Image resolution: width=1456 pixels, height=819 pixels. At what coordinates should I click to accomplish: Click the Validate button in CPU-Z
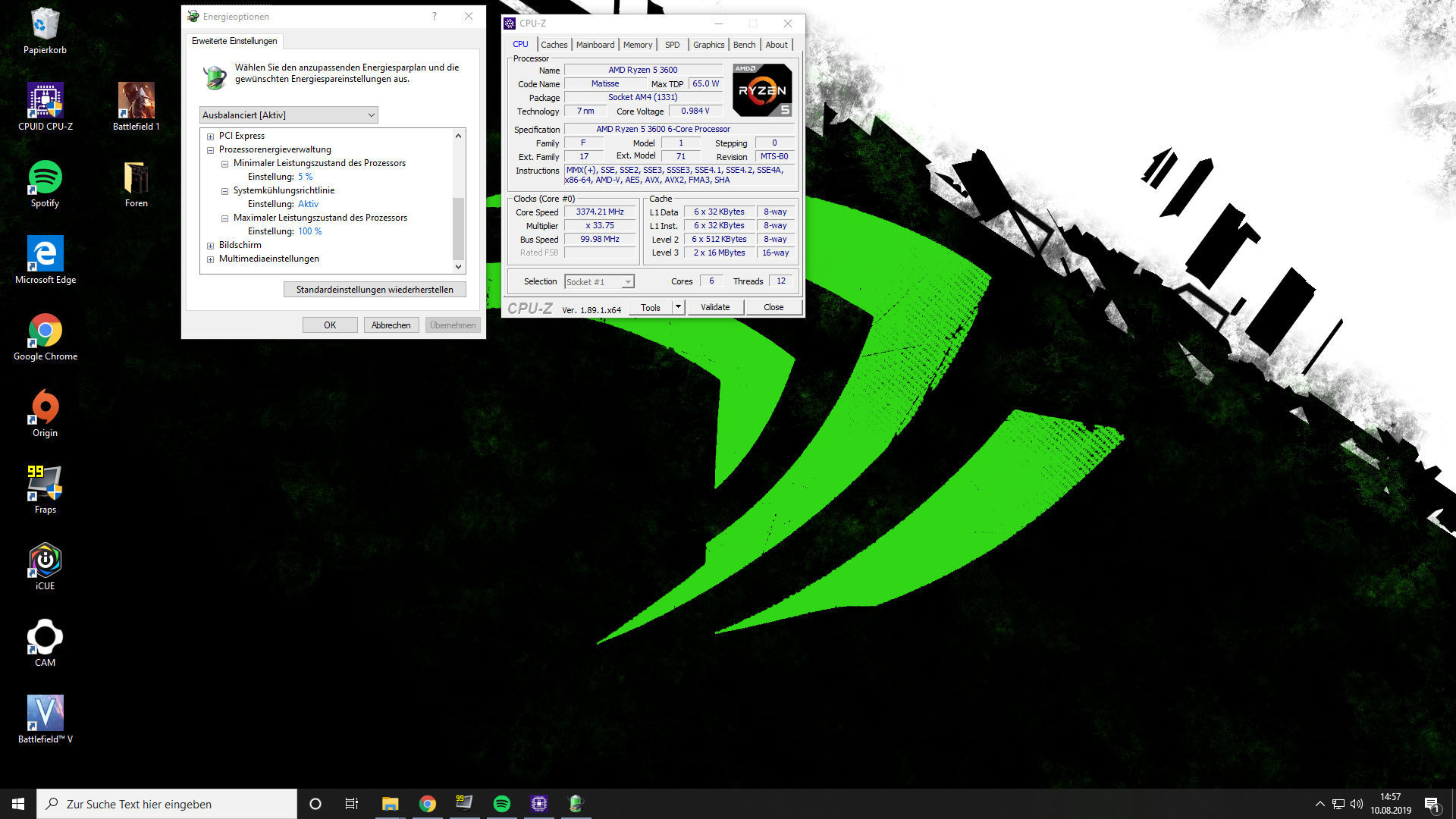tap(715, 307)
